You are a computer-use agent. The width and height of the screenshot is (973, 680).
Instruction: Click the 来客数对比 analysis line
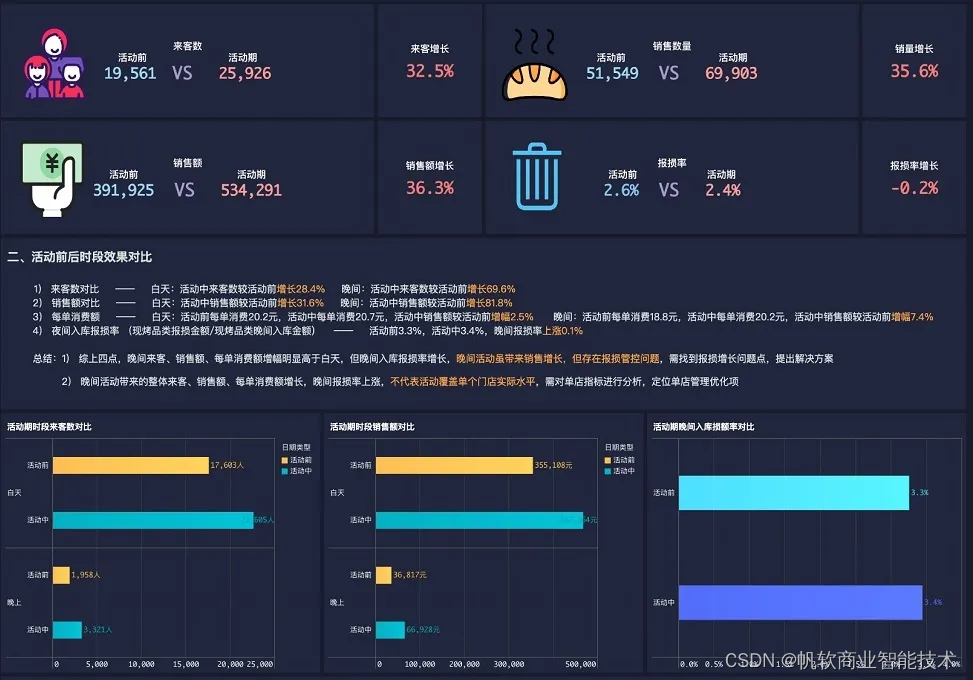(274, 289)
